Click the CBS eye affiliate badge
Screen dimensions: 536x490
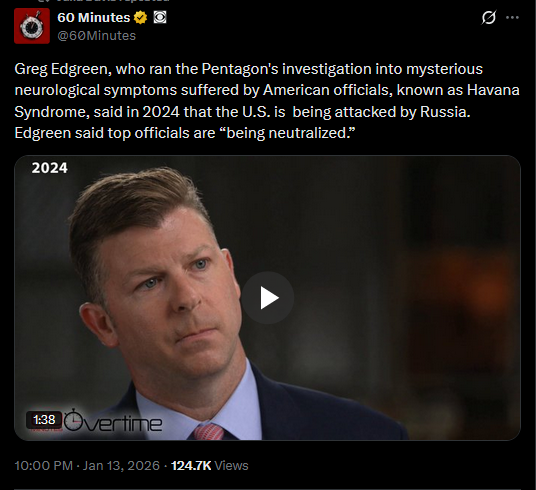point(160,17)
